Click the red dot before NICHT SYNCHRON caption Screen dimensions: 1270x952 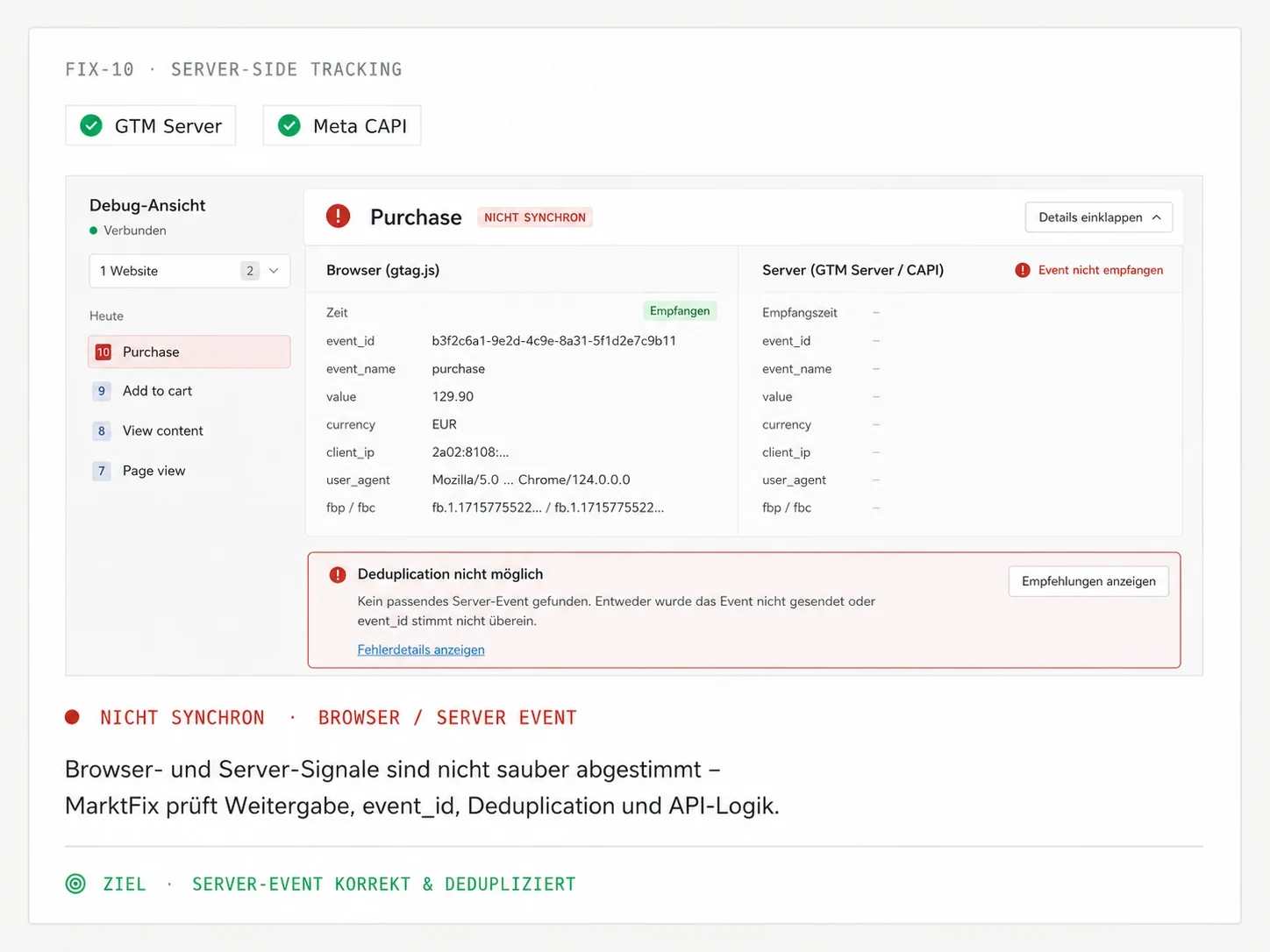72,717
